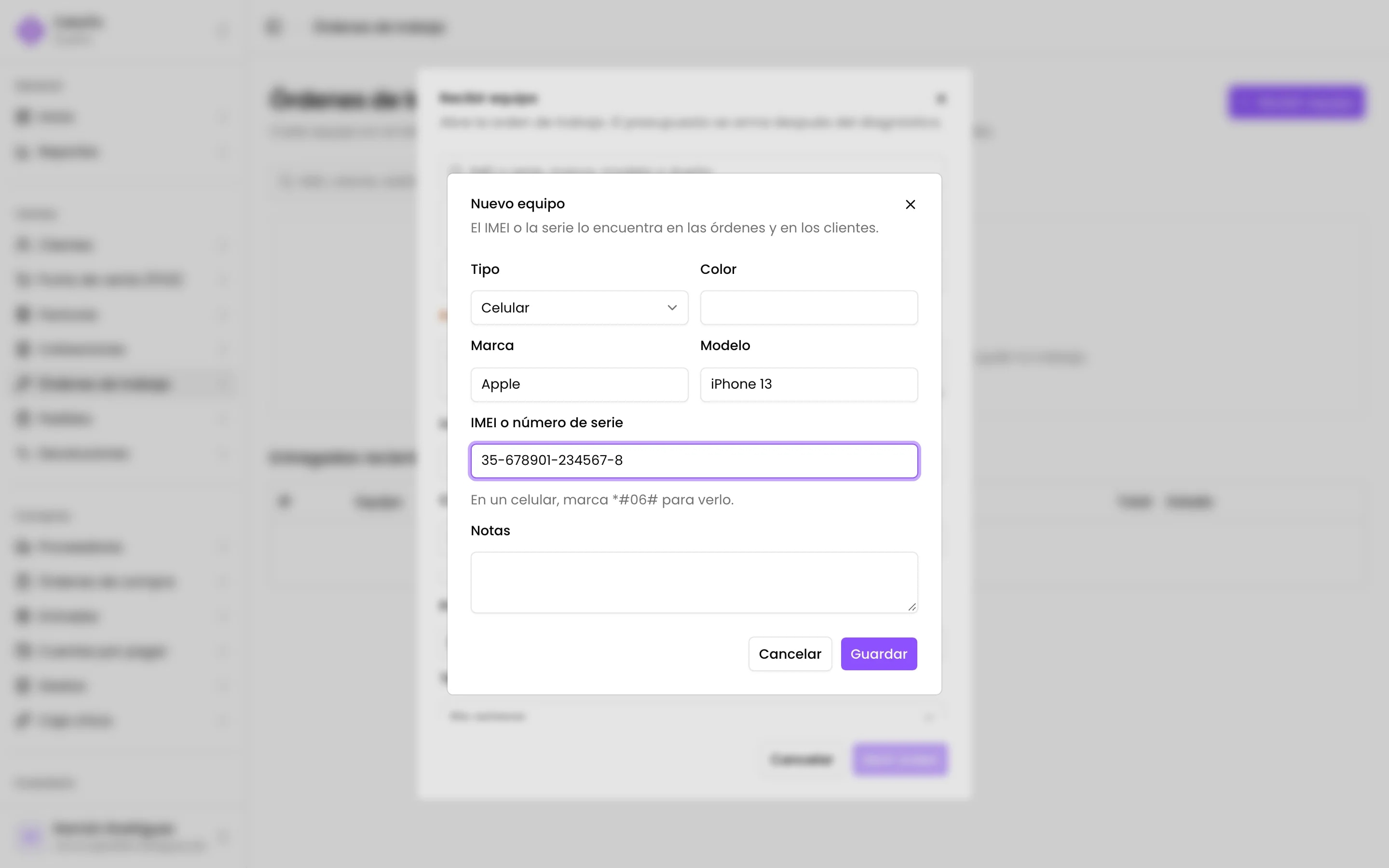Click the Modelo field containing iPhone 13
Viewport: 1389px width, 868px height.
point(809,384)
